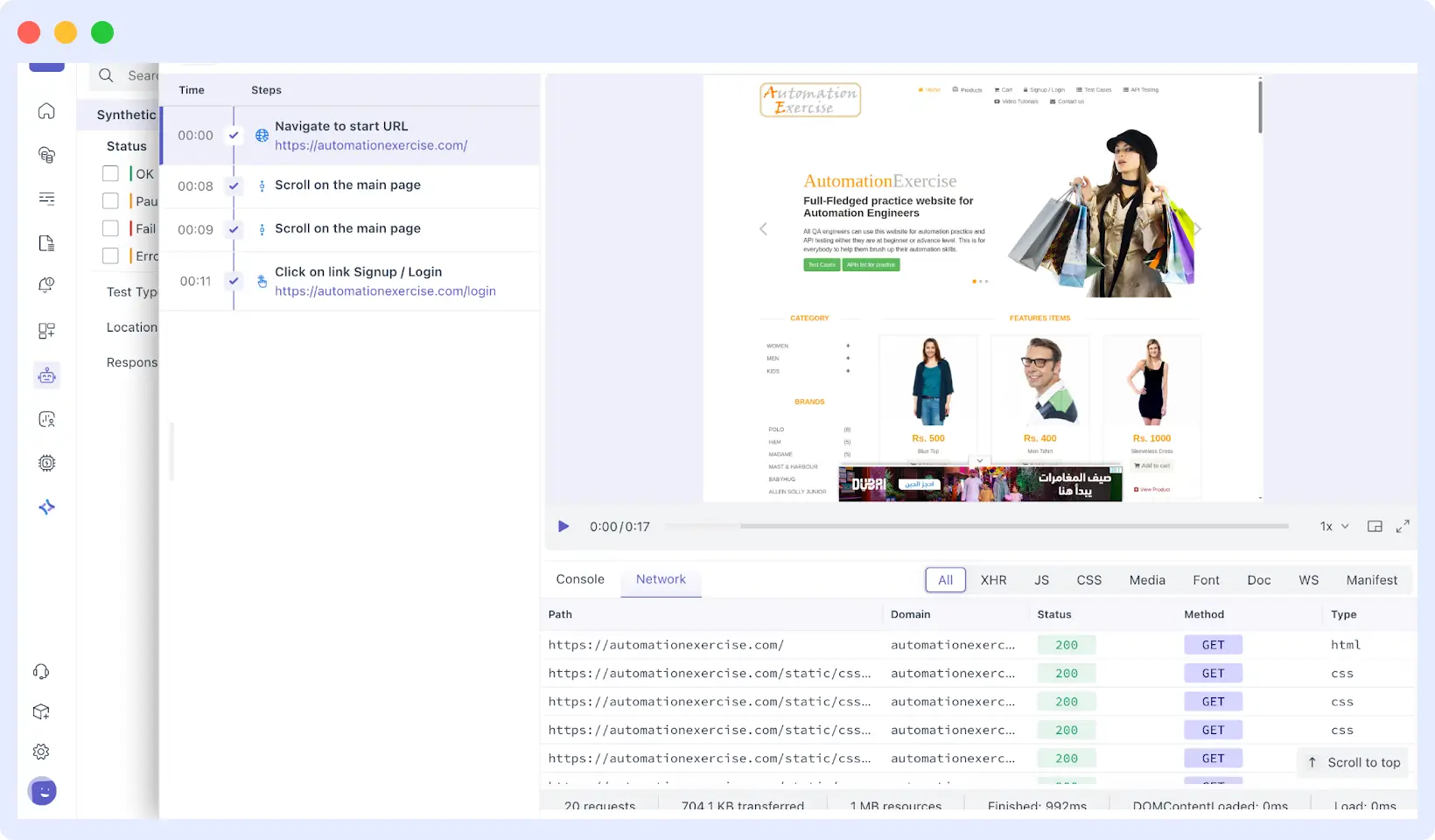
Task: Expand the Test Type filter section
Action: 131,291
